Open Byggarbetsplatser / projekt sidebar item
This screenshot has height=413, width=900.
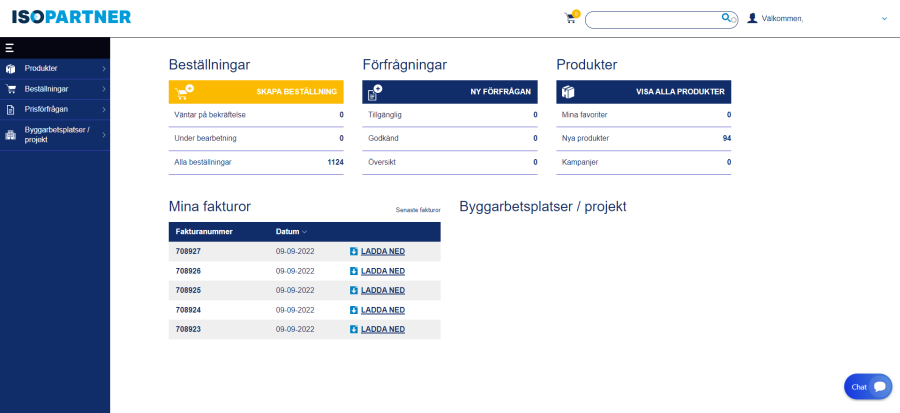pyautogui.click(x=56, y=135)
